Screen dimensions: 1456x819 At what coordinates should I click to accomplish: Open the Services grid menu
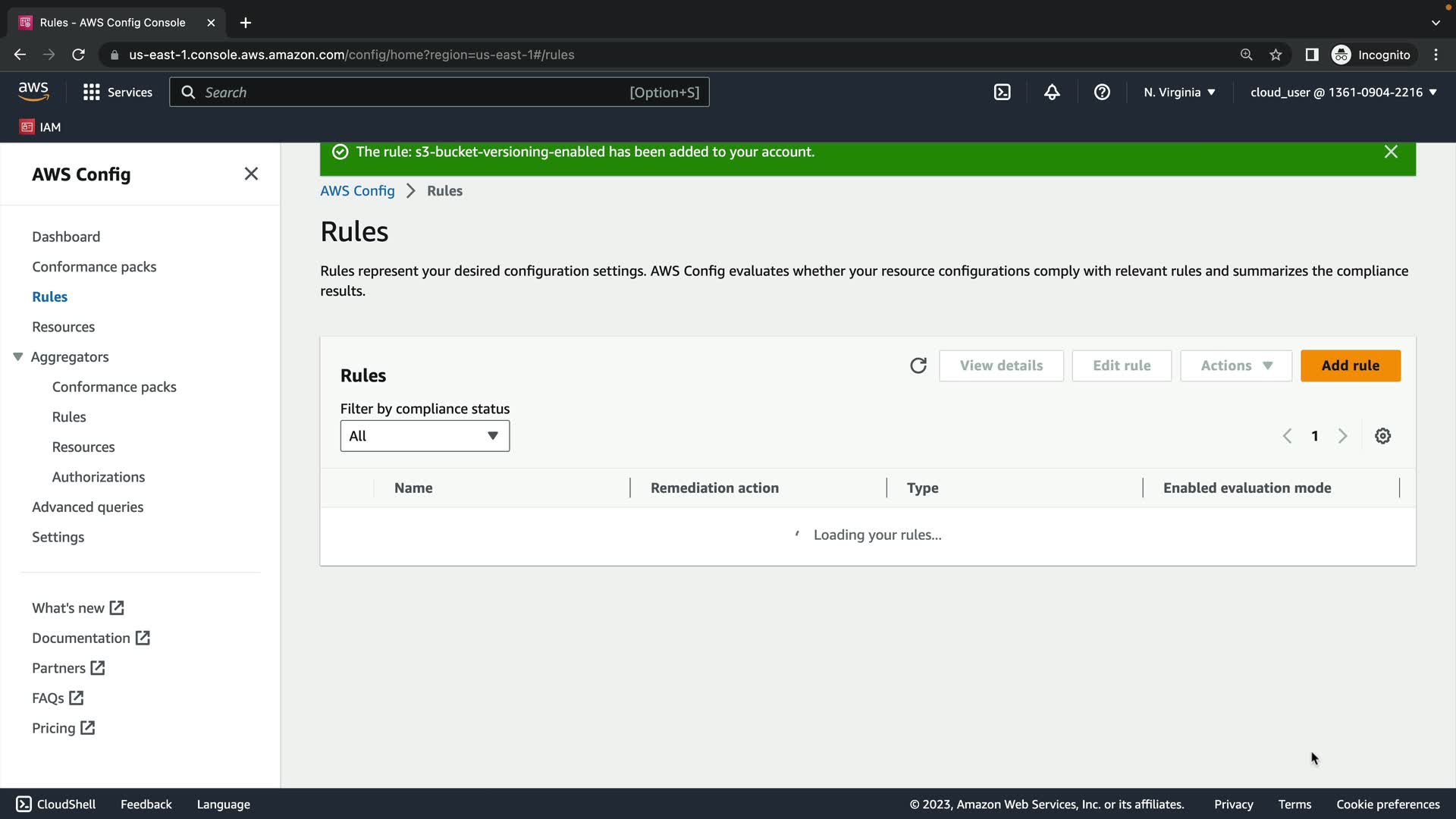[x=118, y=93]
